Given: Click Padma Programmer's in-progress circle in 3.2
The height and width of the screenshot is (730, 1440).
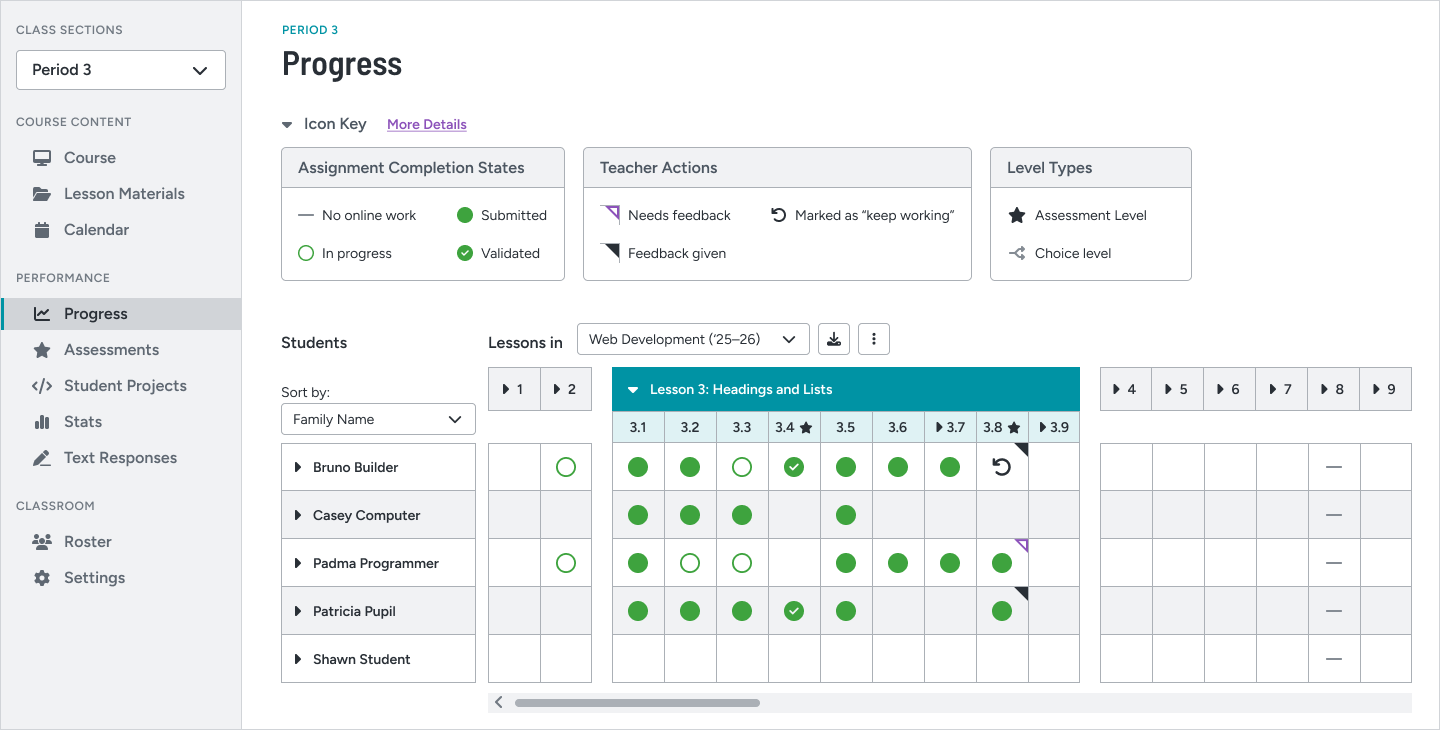Looking at the screenshot, I should pos(690,563).
